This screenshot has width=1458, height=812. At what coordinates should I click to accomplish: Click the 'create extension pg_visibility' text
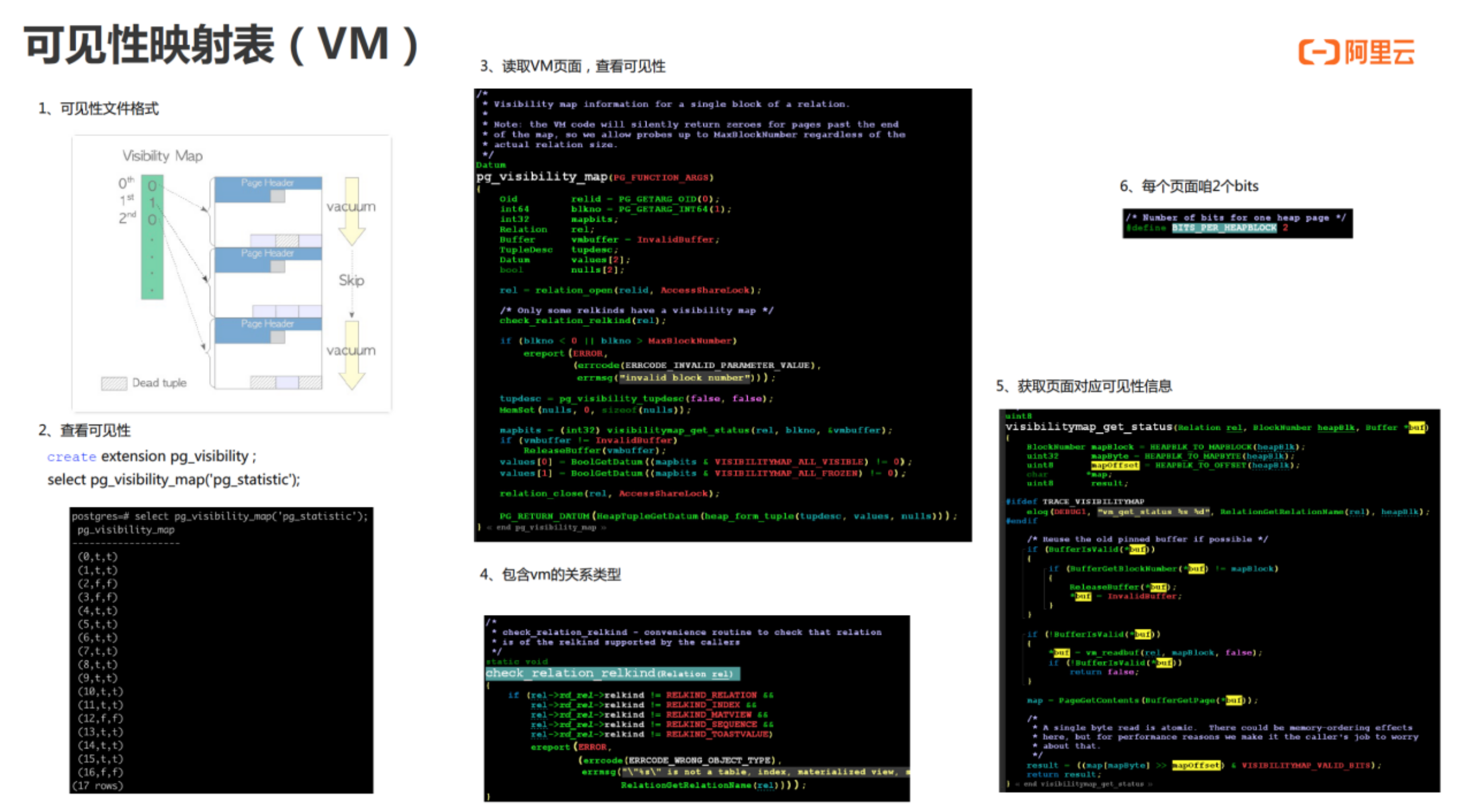[x=151, y=457]
